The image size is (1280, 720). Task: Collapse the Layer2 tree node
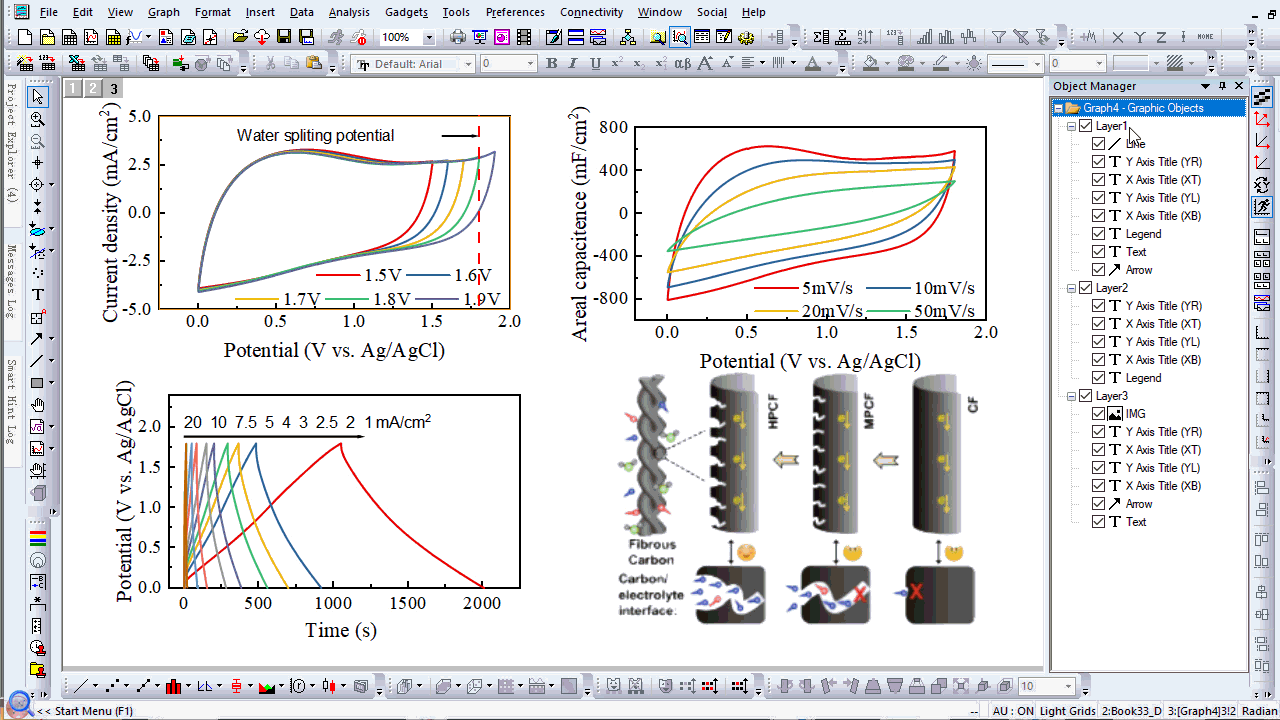pyautogui.click(x=1072, y=288)
